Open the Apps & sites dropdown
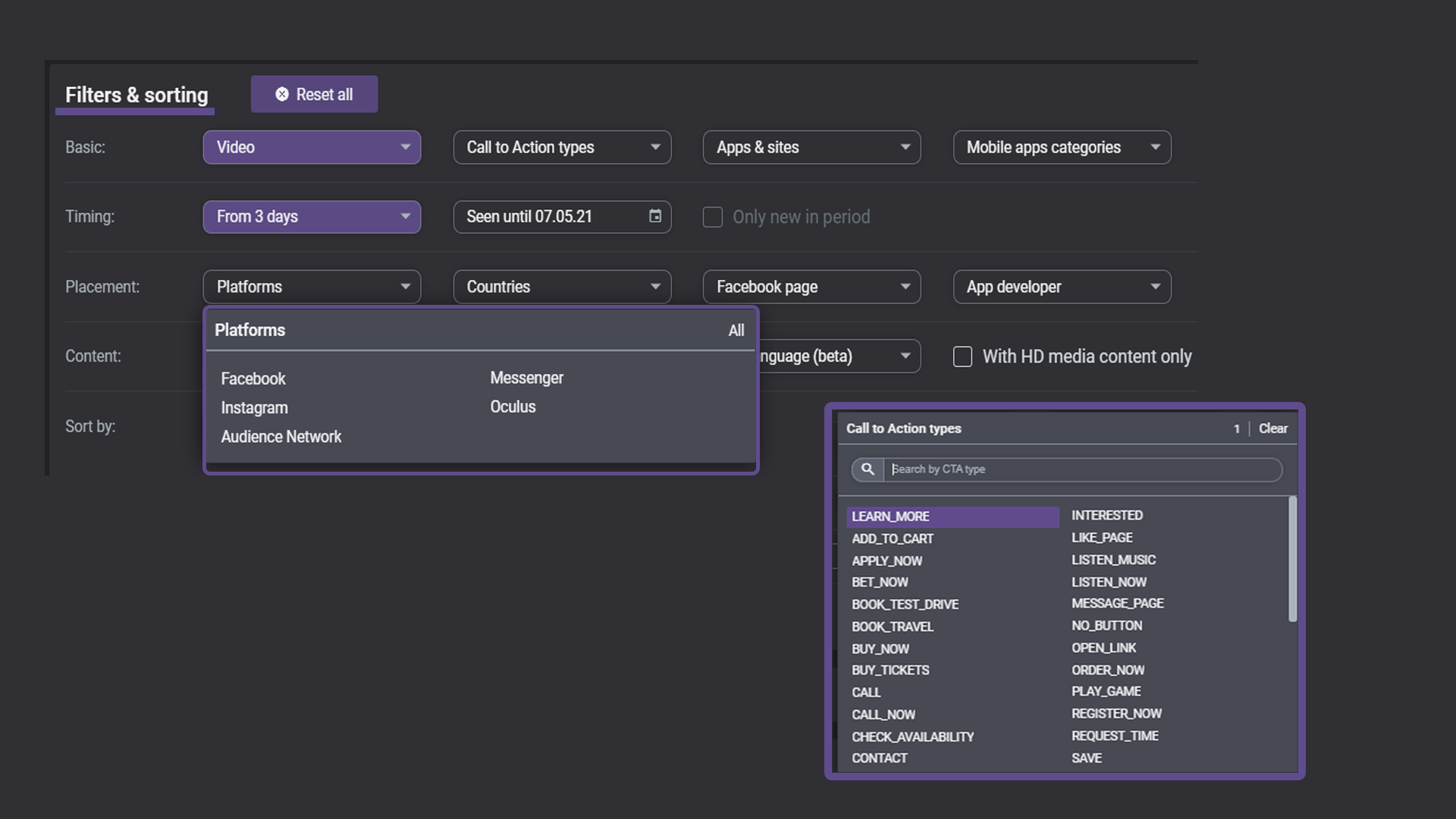1456x819 pixels. (x=811, y=147)
